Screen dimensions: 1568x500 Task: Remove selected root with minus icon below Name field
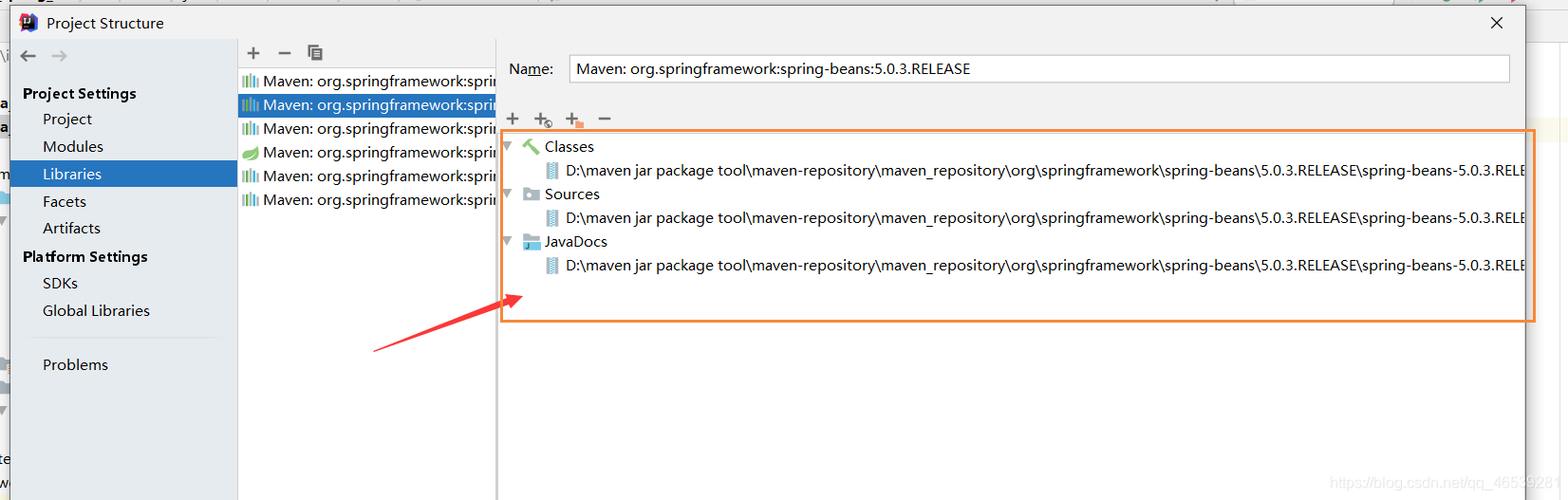tap(605, 119)
